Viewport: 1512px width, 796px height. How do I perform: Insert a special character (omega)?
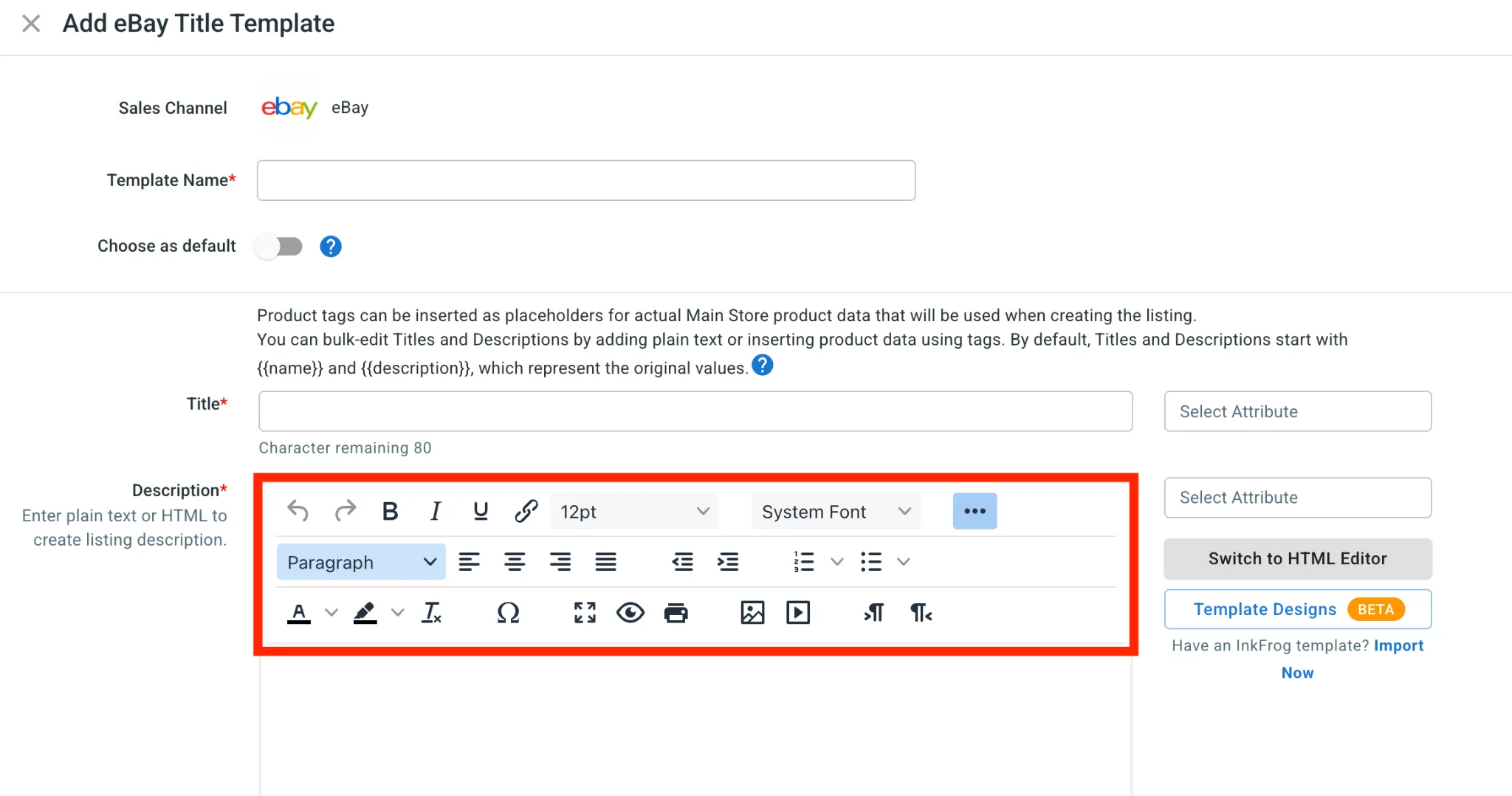tap(508, 613)
